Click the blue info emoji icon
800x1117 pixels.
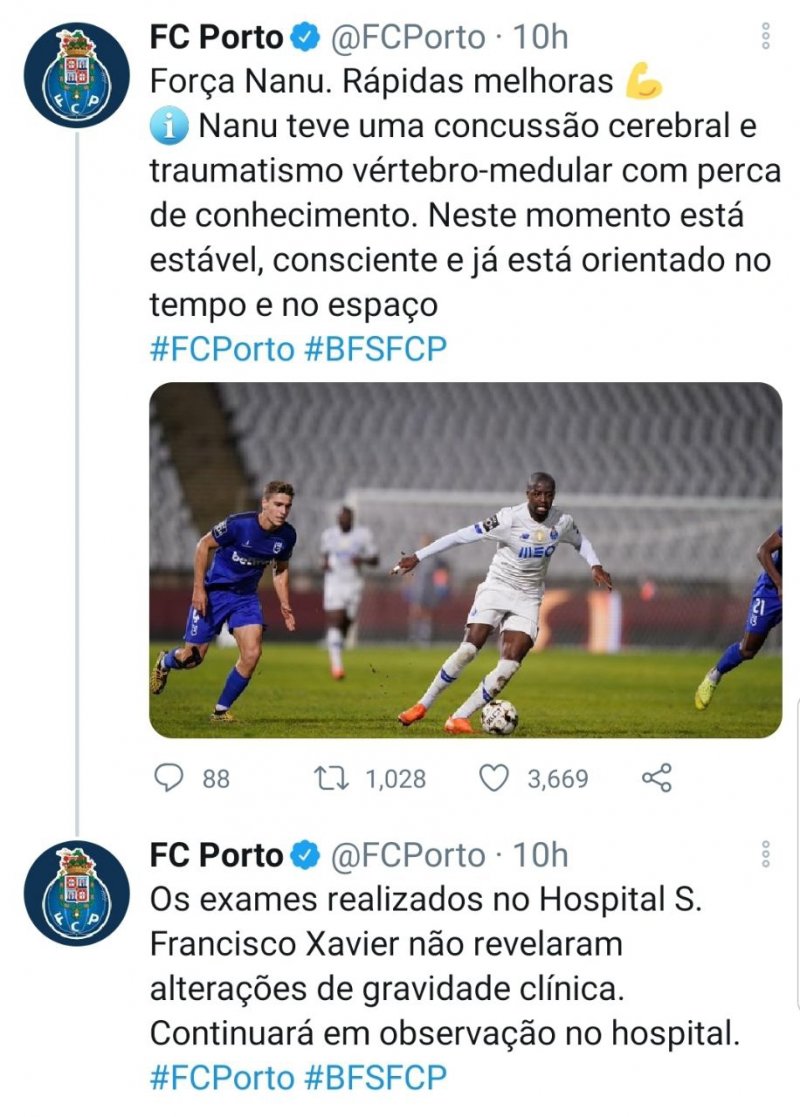(167, 127)
